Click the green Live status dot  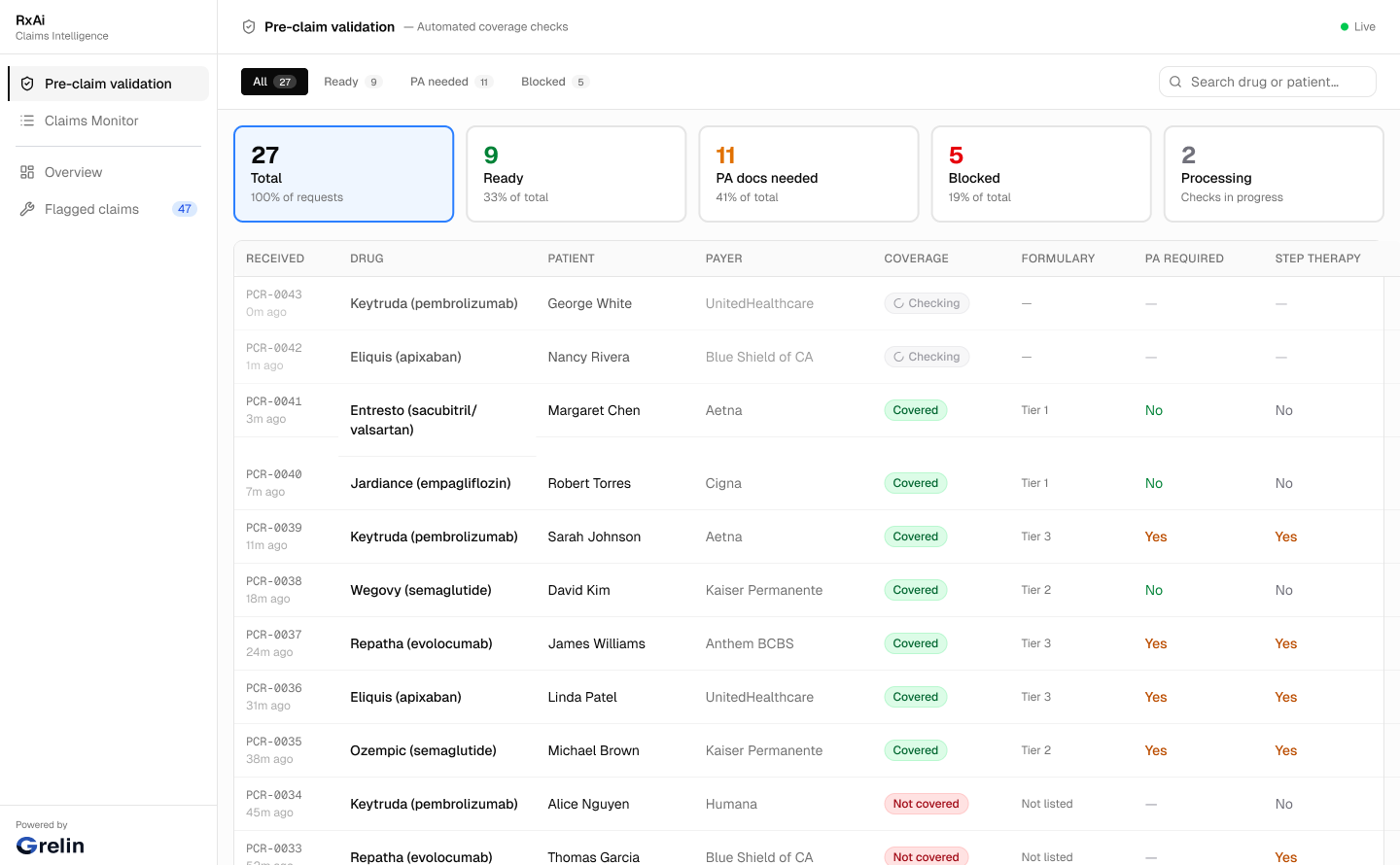tap(1345, 27)
